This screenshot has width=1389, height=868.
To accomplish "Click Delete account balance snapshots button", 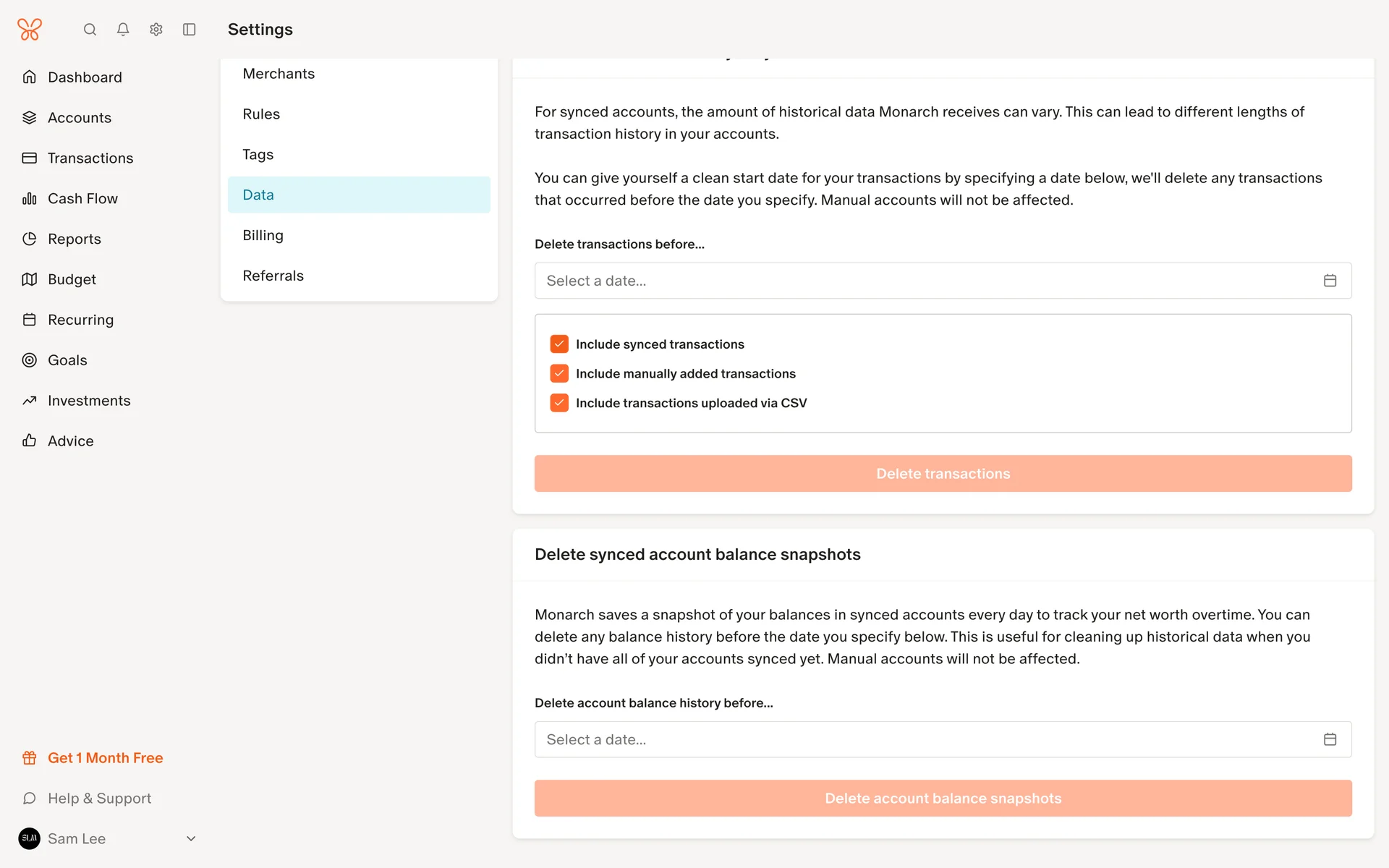I will click(x=943, y=799).
